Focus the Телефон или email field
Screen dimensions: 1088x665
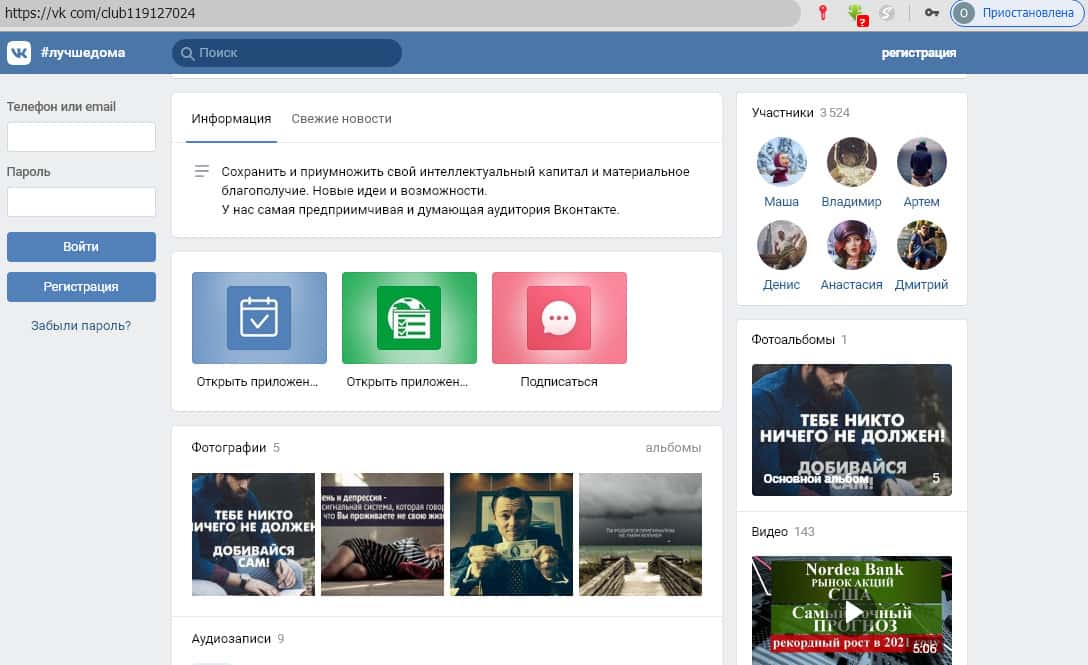click(x=81, y=137)
